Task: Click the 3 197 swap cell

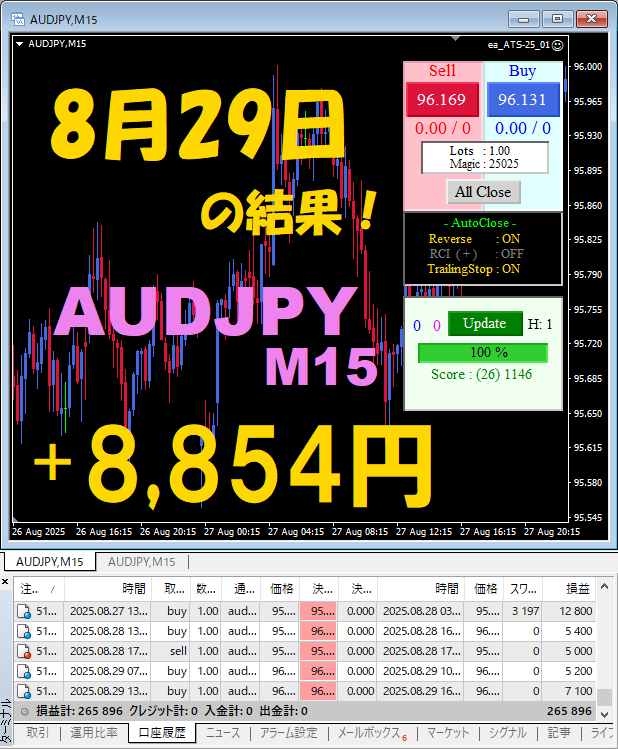Action: pos(522,611)
